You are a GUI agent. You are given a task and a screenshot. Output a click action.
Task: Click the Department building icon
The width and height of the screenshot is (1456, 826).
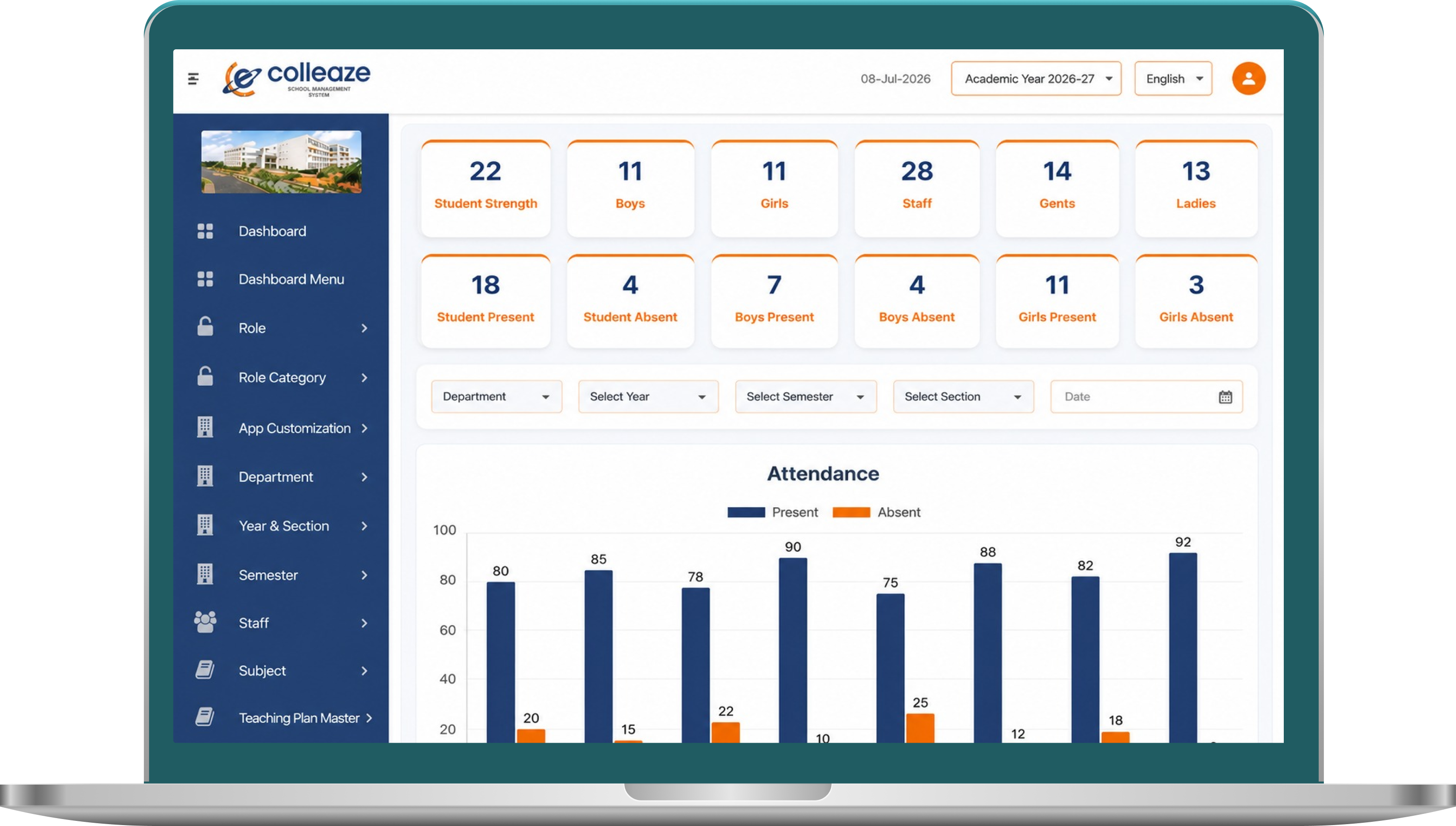click(x=205, y=476)
